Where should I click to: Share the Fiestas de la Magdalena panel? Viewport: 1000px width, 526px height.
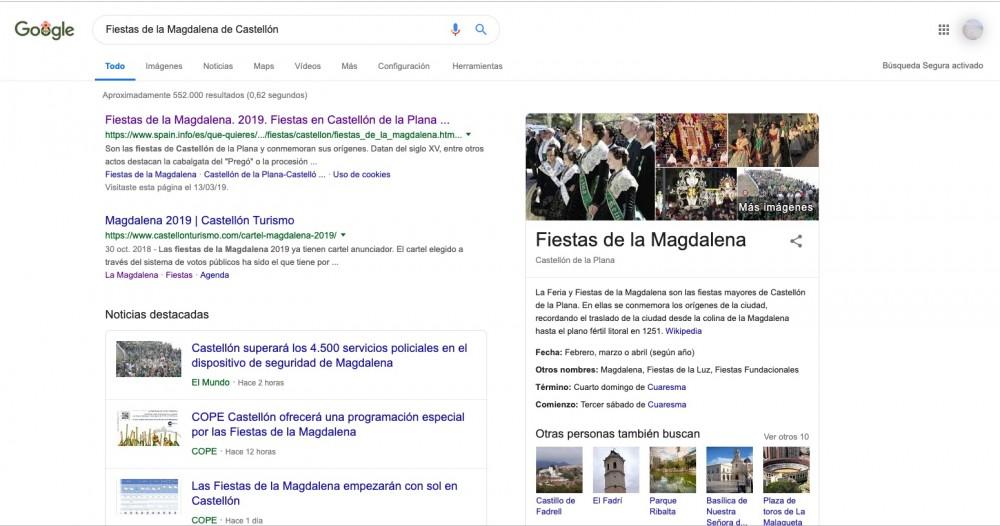[796, 241]
